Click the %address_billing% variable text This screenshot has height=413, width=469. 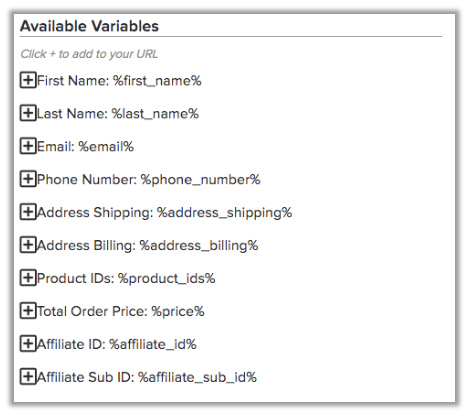tap(199, 246)
